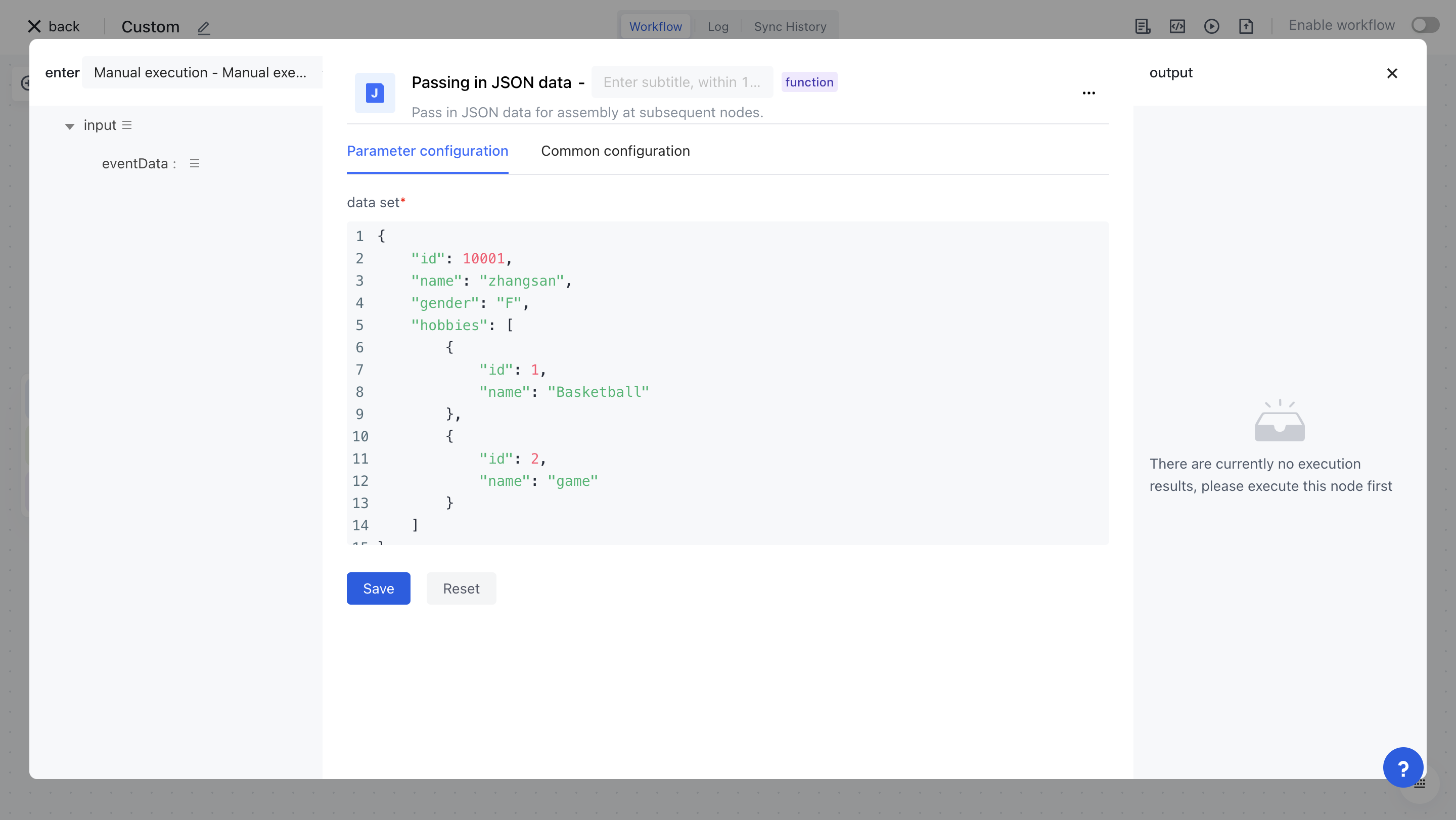Click the export upload icon in toolbar
The width and height of the screenshot is (1456, 820).
click(1246, 26)
